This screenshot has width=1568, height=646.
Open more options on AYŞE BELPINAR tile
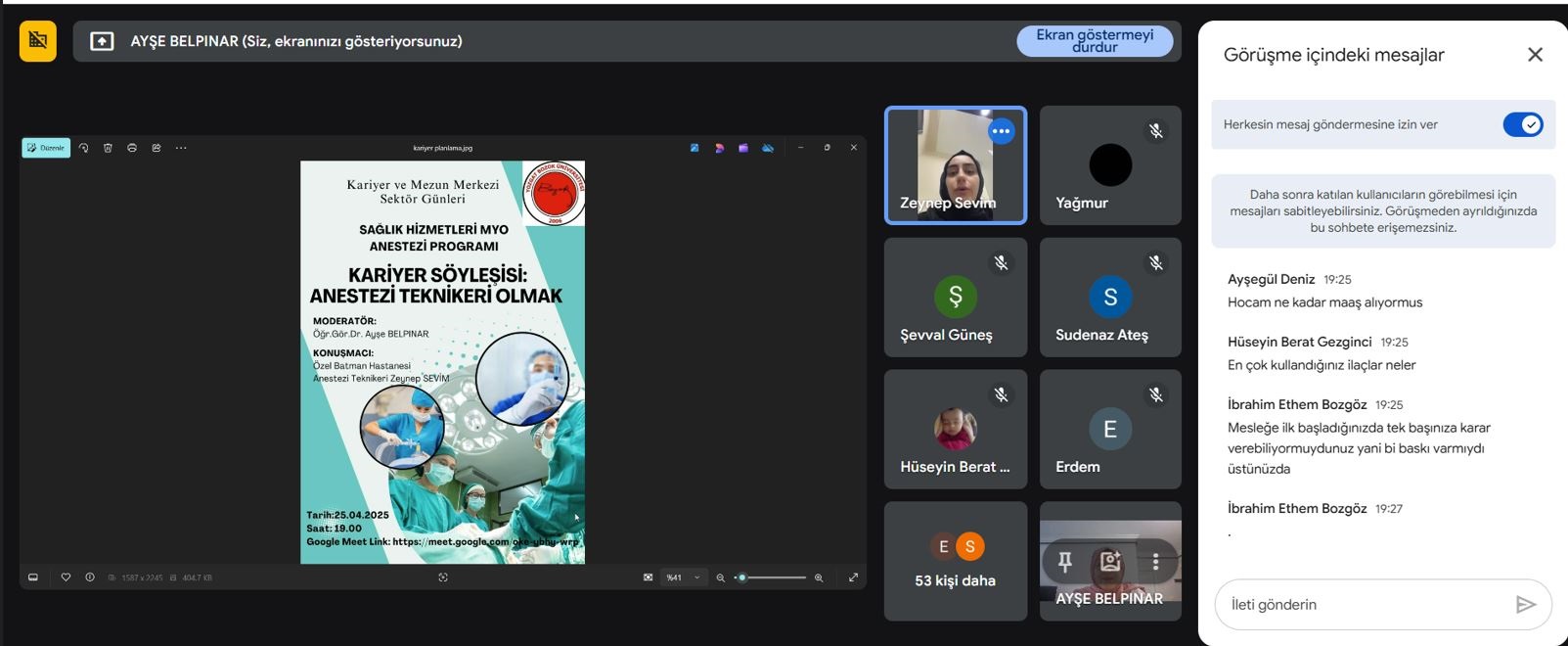click(x=1155, y=562)
